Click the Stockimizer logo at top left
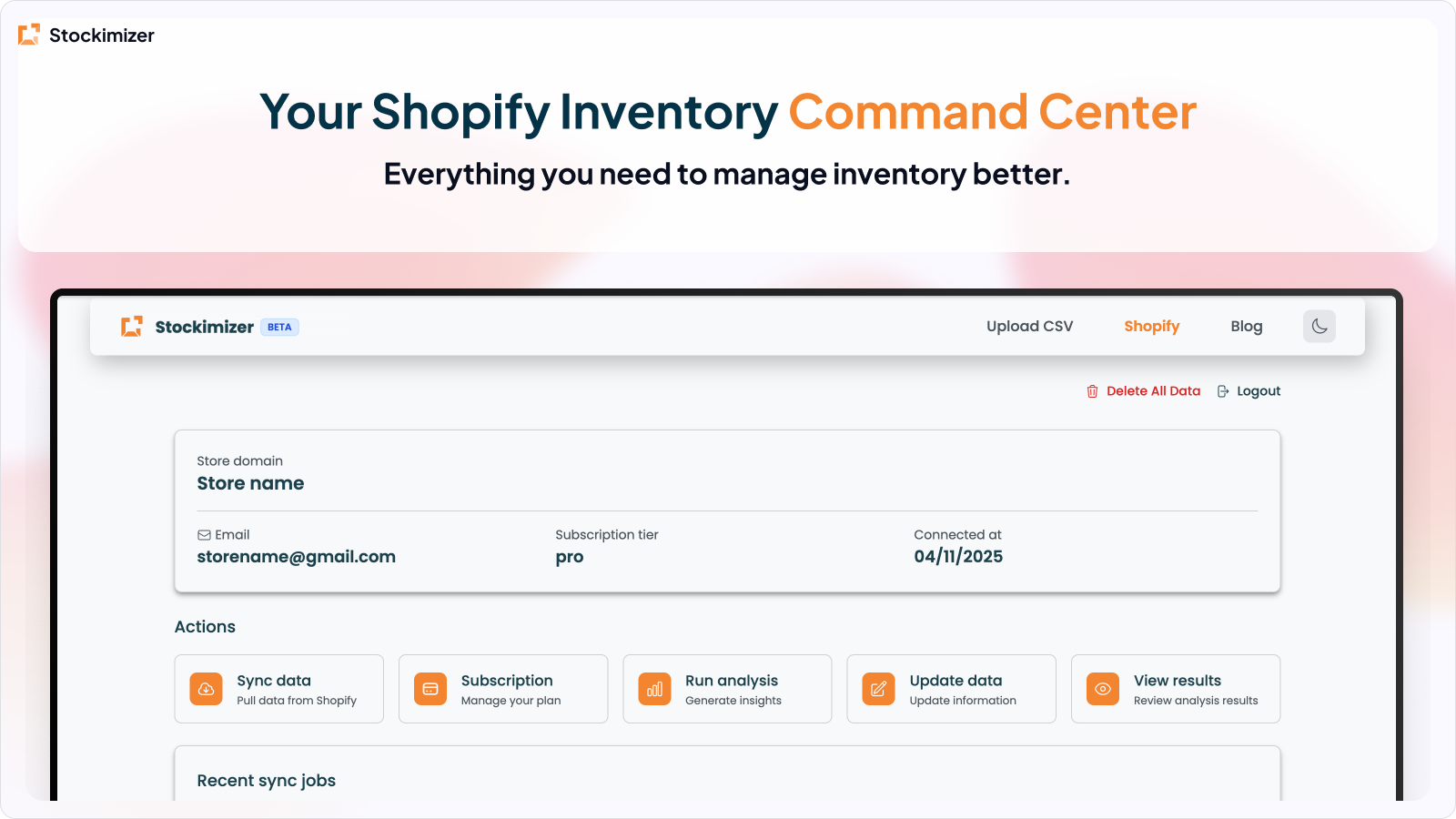 [28, 35]
